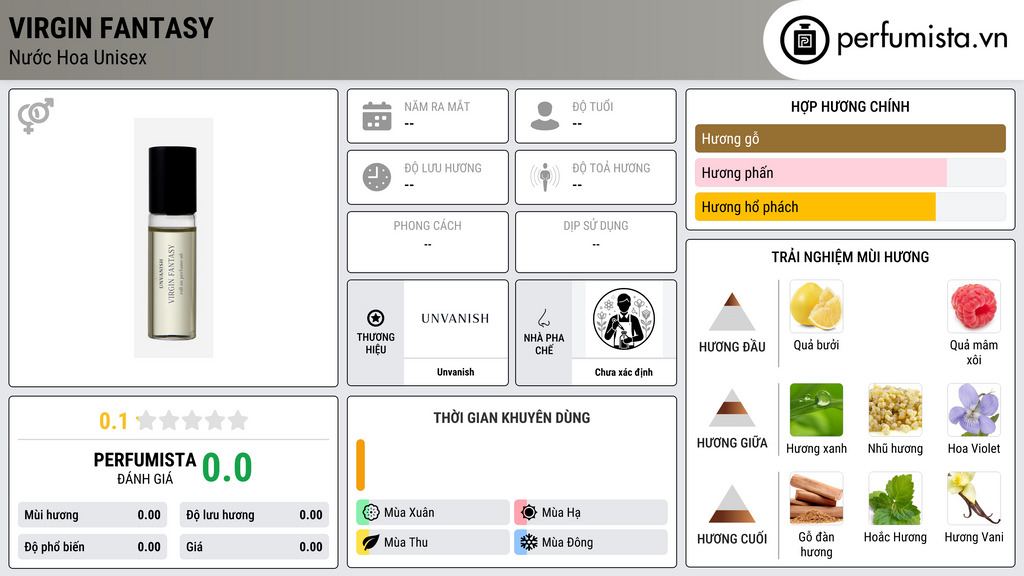Click the VIRGIN FANTASY title
This screenshot has height=576, width=1024.
coord(111,28)
